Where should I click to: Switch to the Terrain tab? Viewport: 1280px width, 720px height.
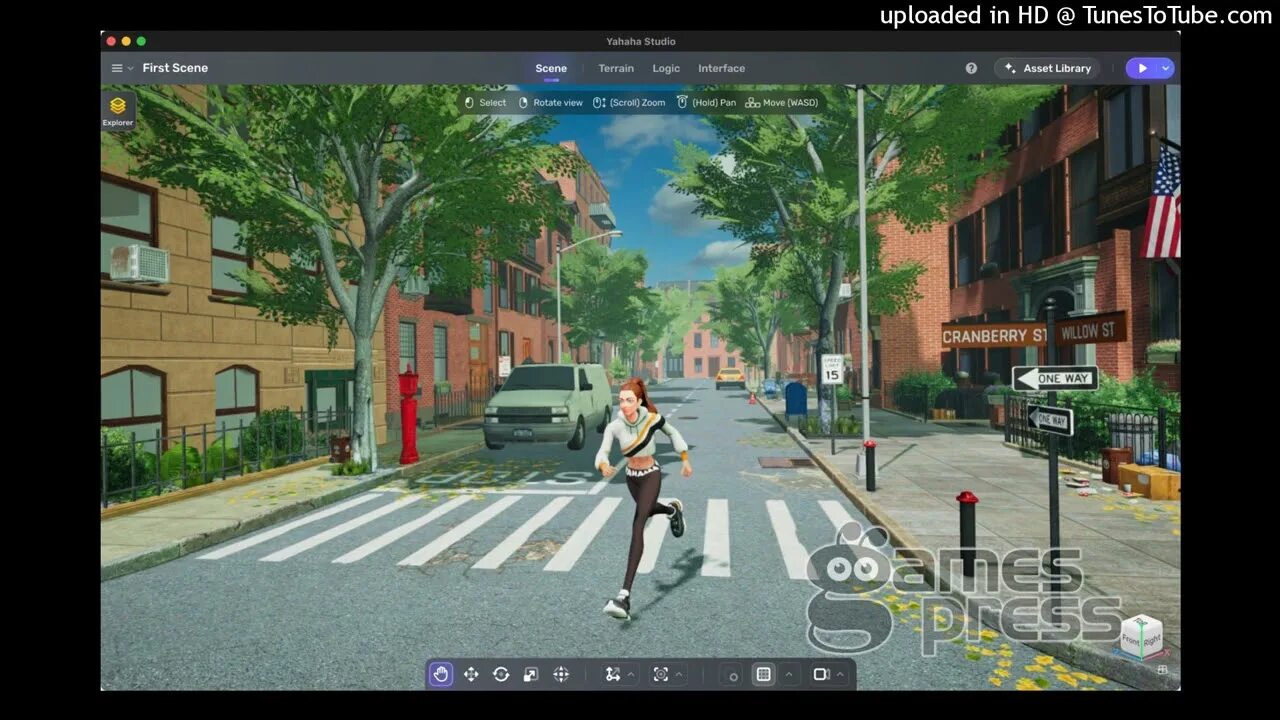click(x=616, y=68)
